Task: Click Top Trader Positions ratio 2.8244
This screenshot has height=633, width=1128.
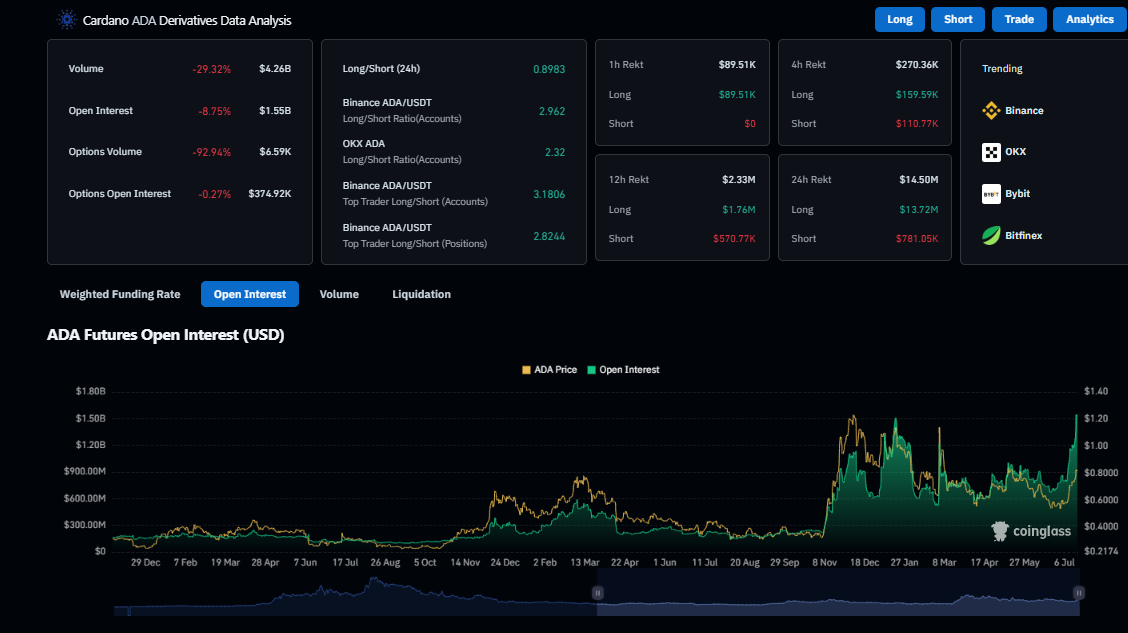Action: 549,237
